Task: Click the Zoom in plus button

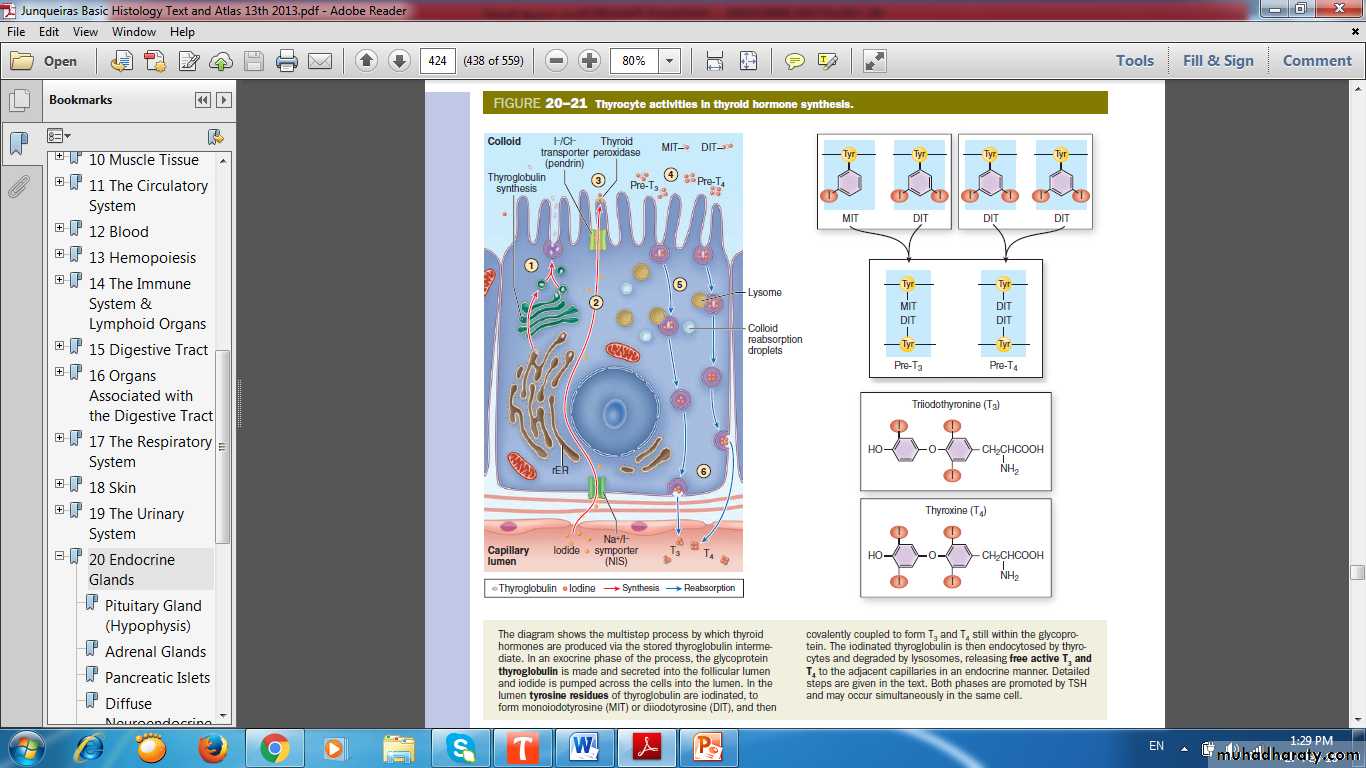Action: tap(590, 61)
